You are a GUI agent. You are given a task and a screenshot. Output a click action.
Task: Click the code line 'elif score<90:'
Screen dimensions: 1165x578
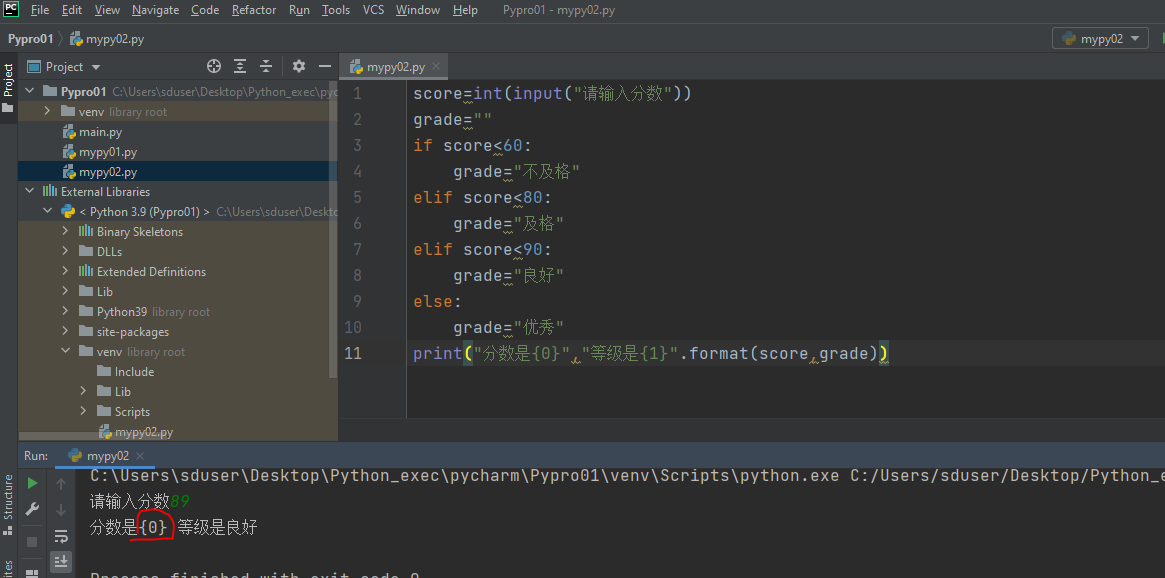[x=483, y=250]
